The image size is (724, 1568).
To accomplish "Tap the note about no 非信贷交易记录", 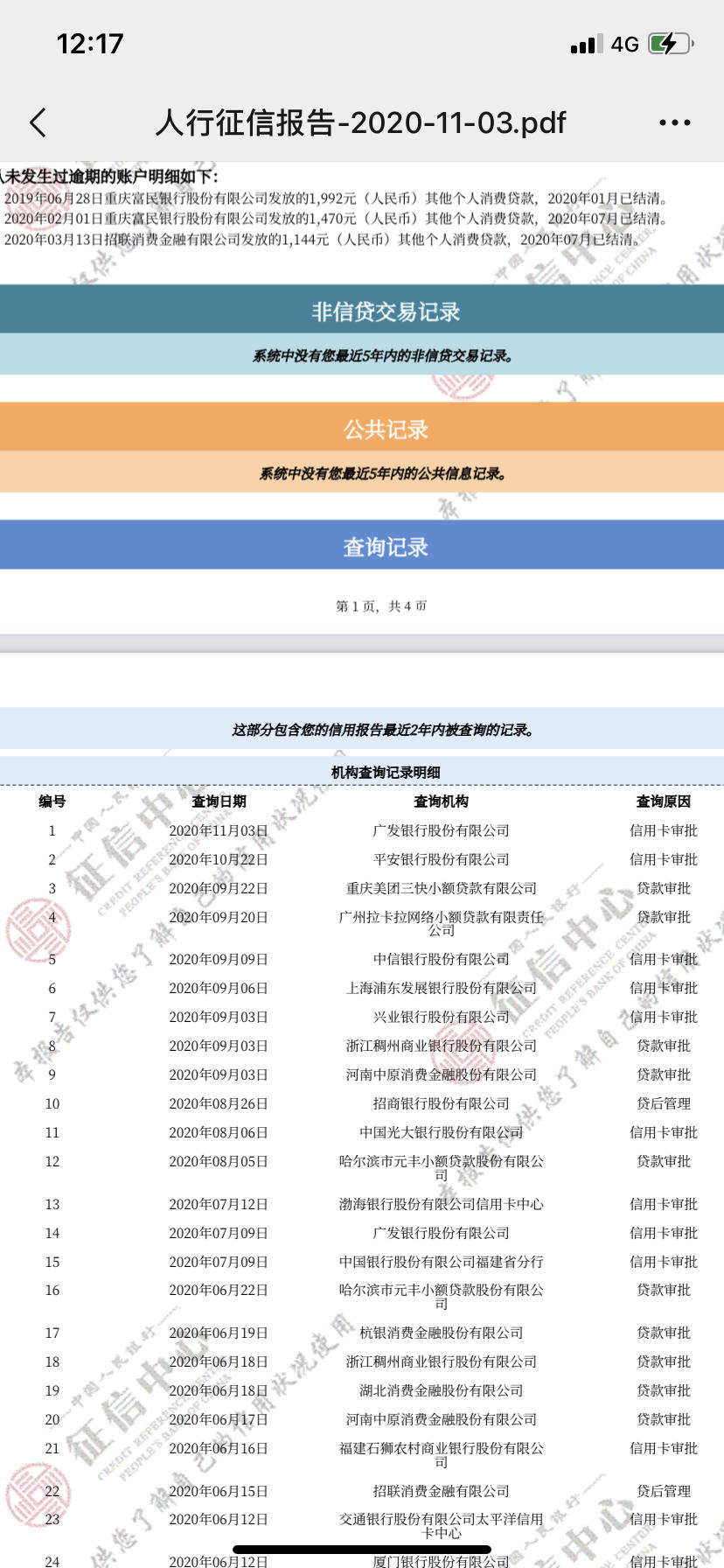I will (383, 356).
